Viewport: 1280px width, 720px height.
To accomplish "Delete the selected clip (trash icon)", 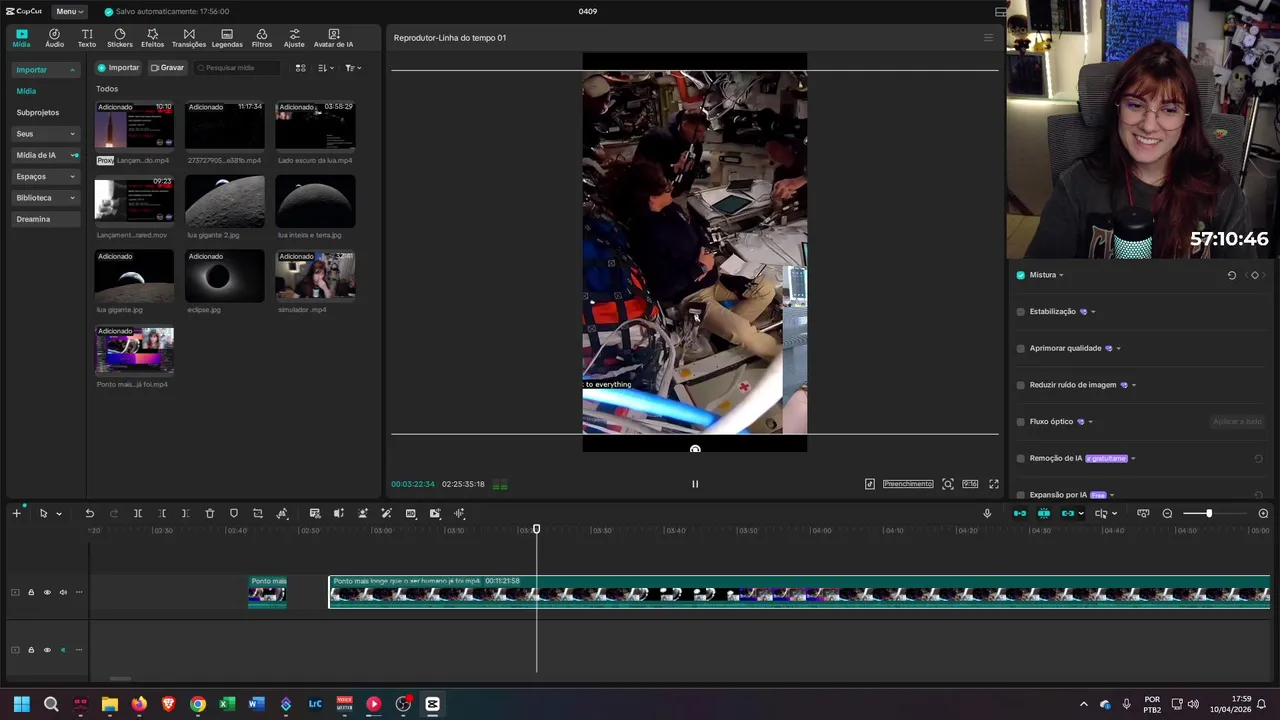I will (x=210, y=513).
